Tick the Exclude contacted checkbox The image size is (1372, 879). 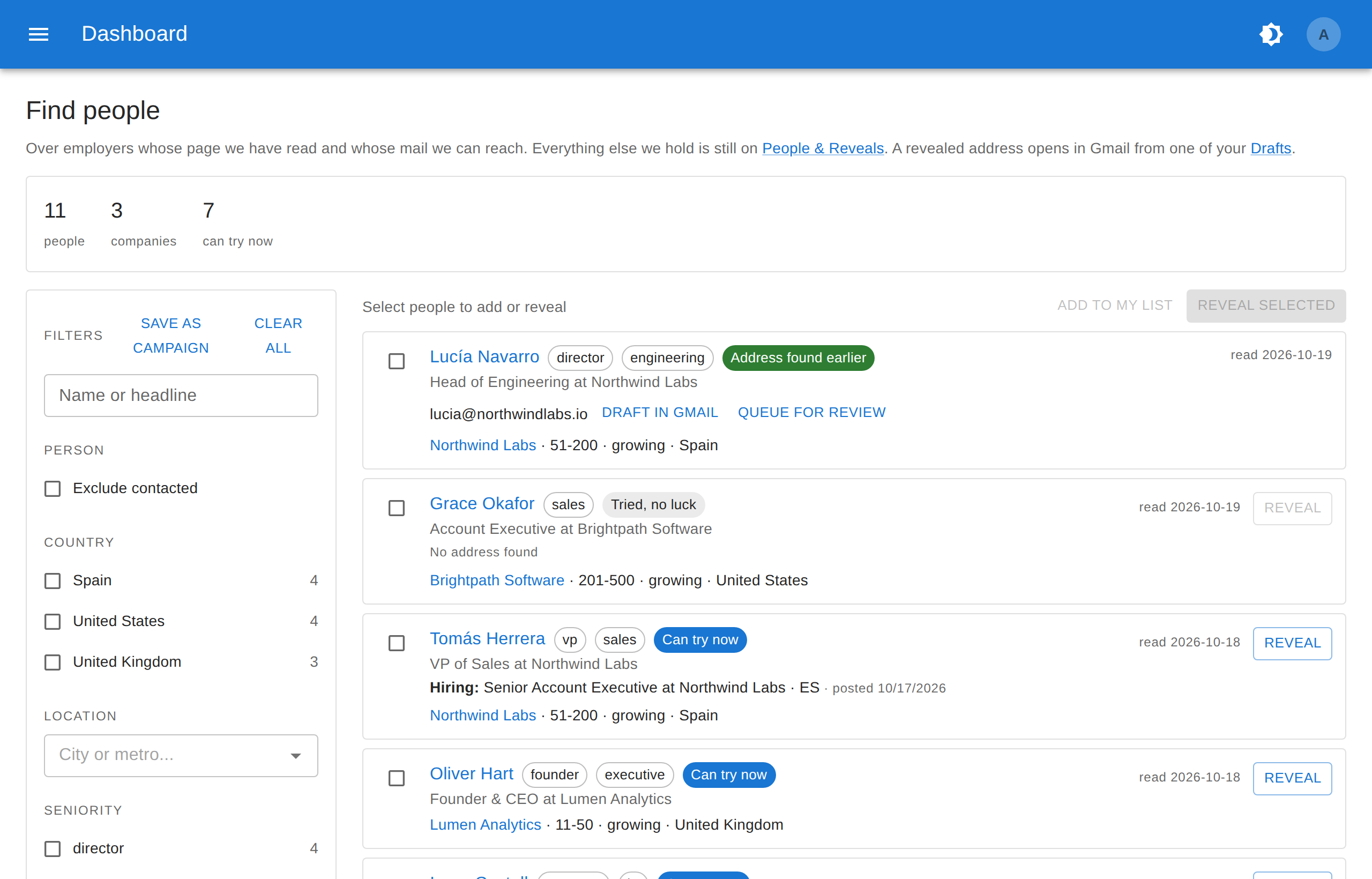[53, 489]
